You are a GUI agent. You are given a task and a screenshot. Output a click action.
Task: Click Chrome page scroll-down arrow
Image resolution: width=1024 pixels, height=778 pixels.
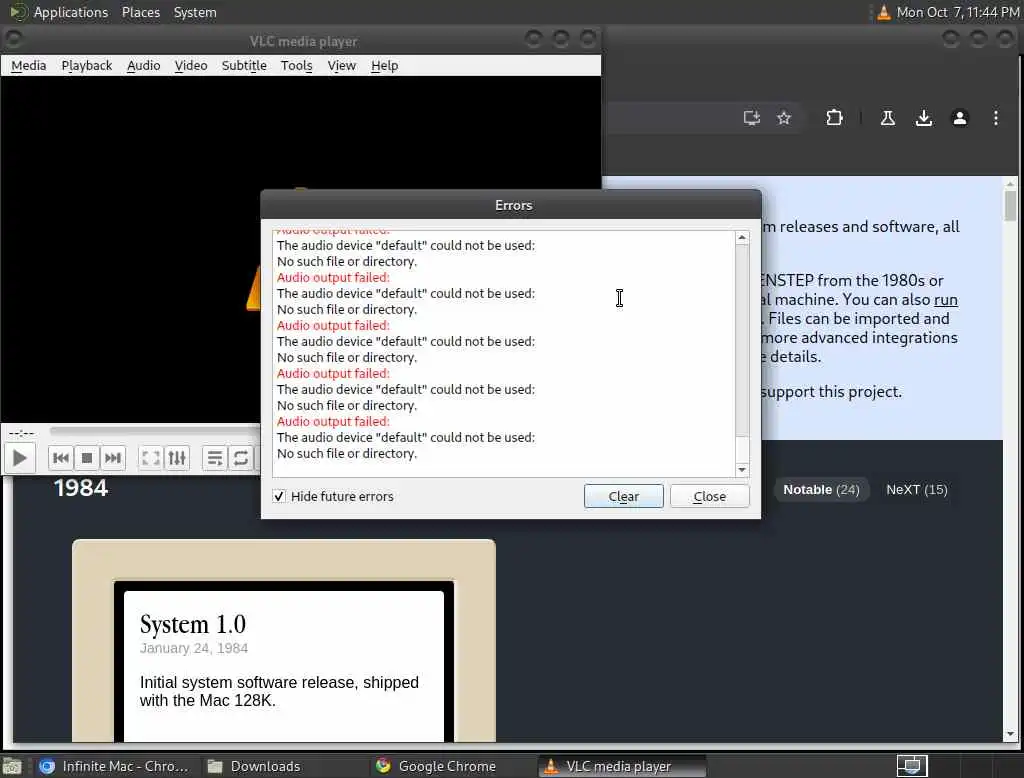click(x=1010, y=734)
